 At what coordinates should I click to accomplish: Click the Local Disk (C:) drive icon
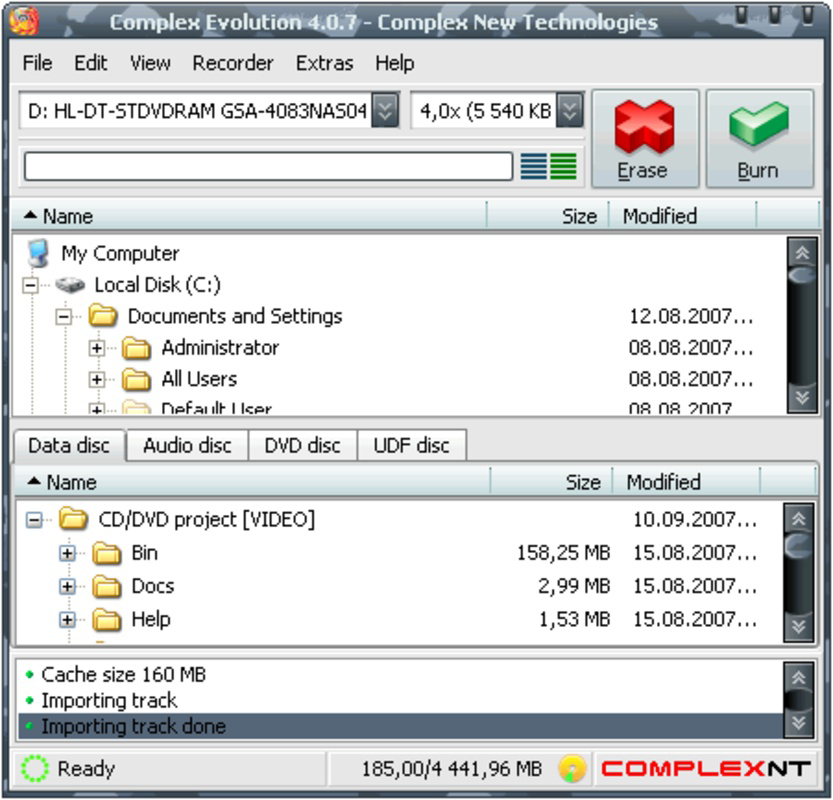70,285
